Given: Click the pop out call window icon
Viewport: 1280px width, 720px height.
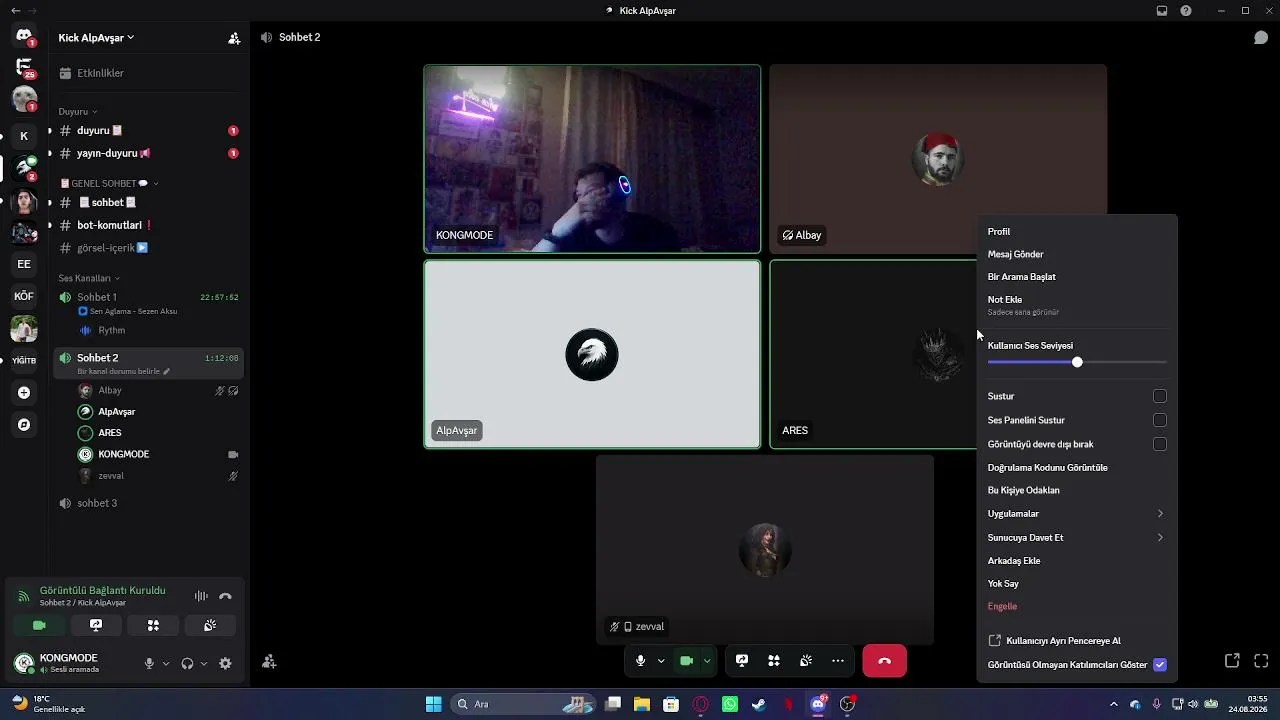Looking at the screenshot, I should [x=1232, y=661].
